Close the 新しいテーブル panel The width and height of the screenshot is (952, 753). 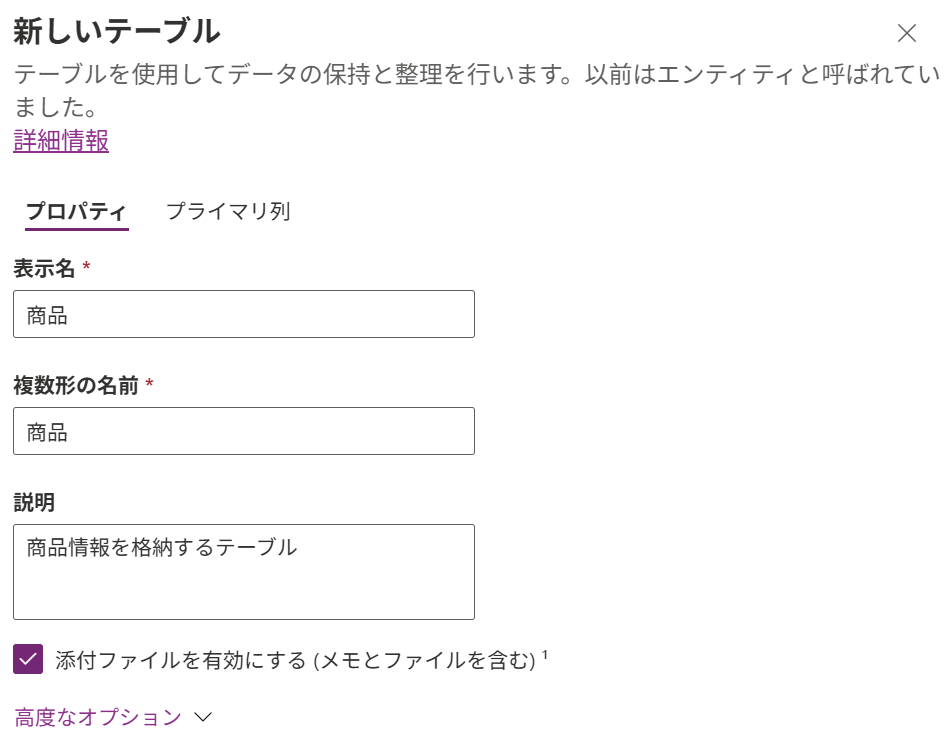pos(906,33)
